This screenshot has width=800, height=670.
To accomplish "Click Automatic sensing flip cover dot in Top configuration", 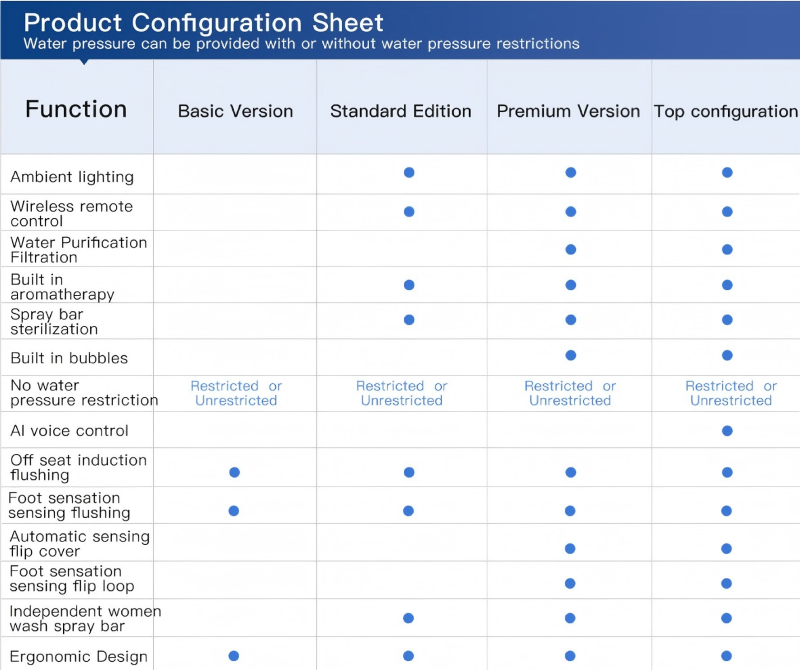I will pyautogui.click(x=727, y=548).
